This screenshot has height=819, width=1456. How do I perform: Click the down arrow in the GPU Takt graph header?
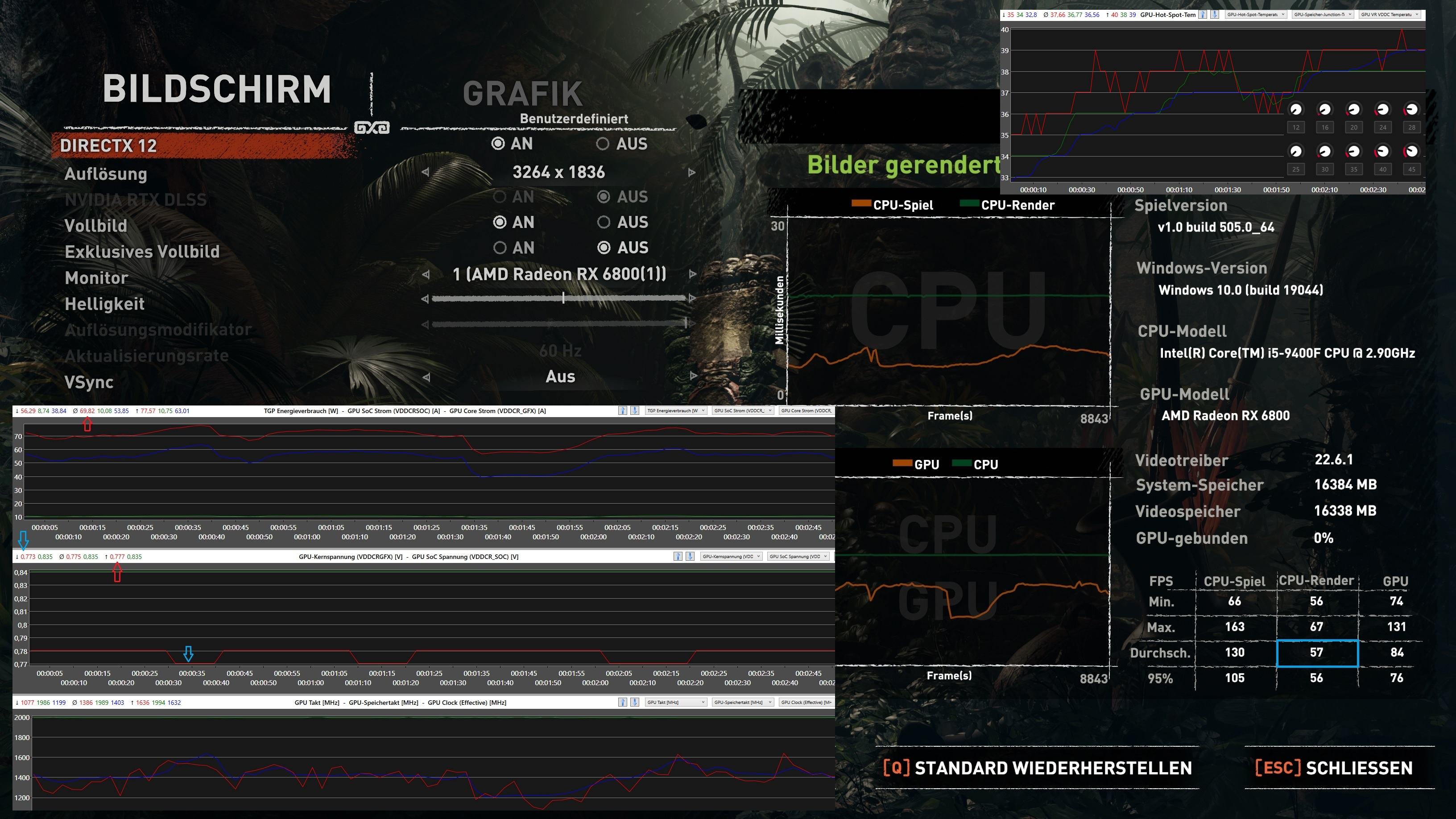[635, 702]
